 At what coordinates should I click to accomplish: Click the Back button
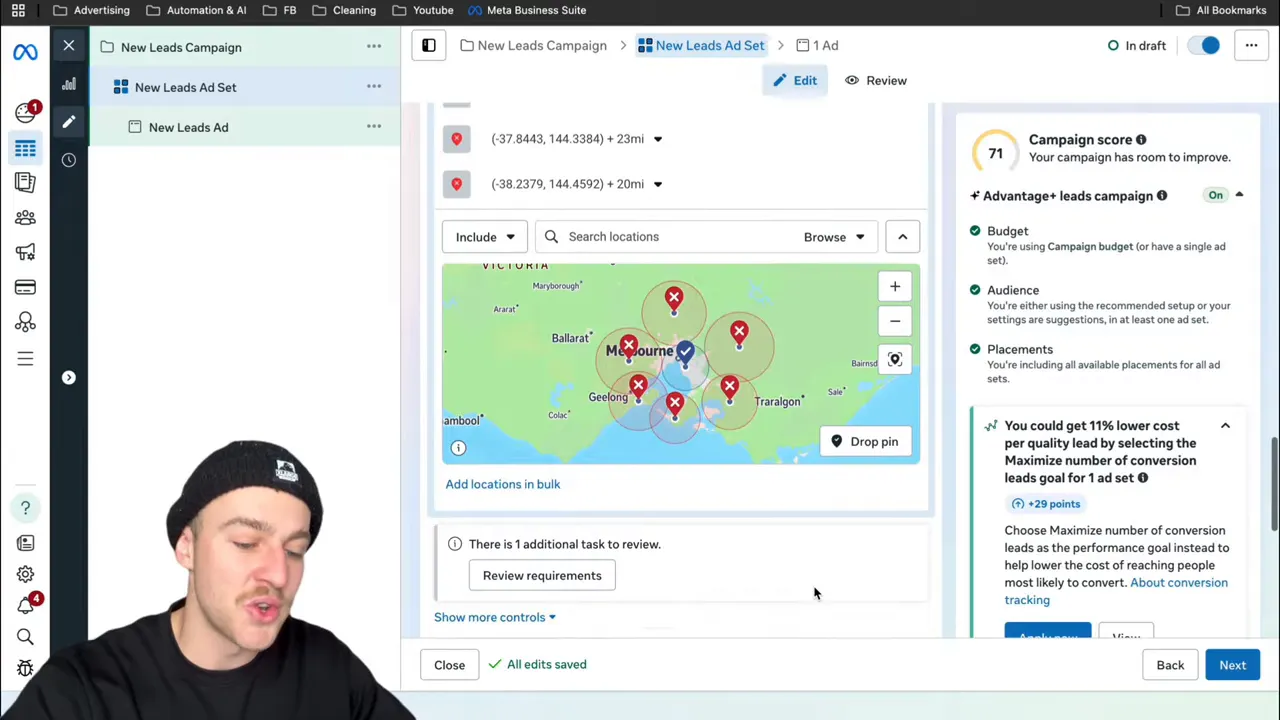point(1170,665)
